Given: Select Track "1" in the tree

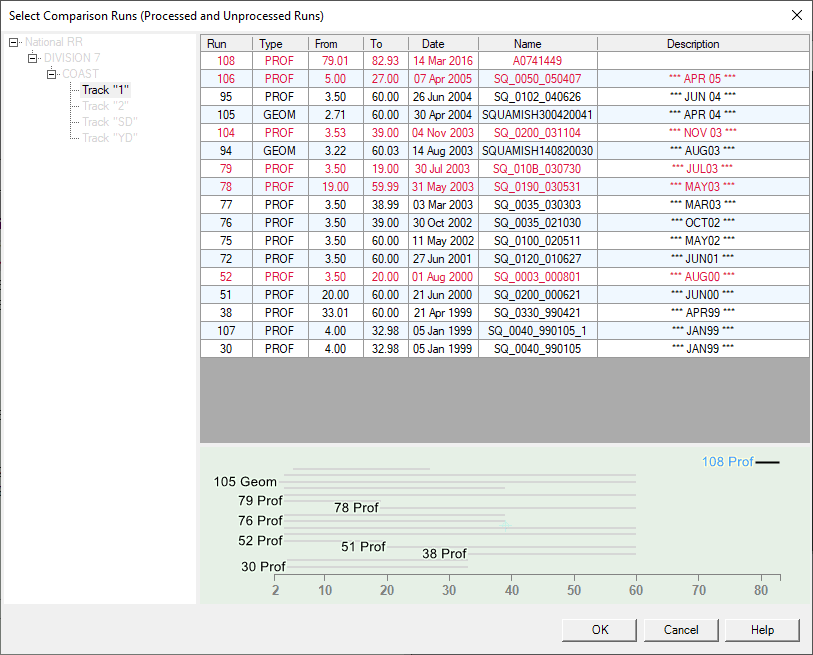Looking at the screenshot, I should coord(105,90).
